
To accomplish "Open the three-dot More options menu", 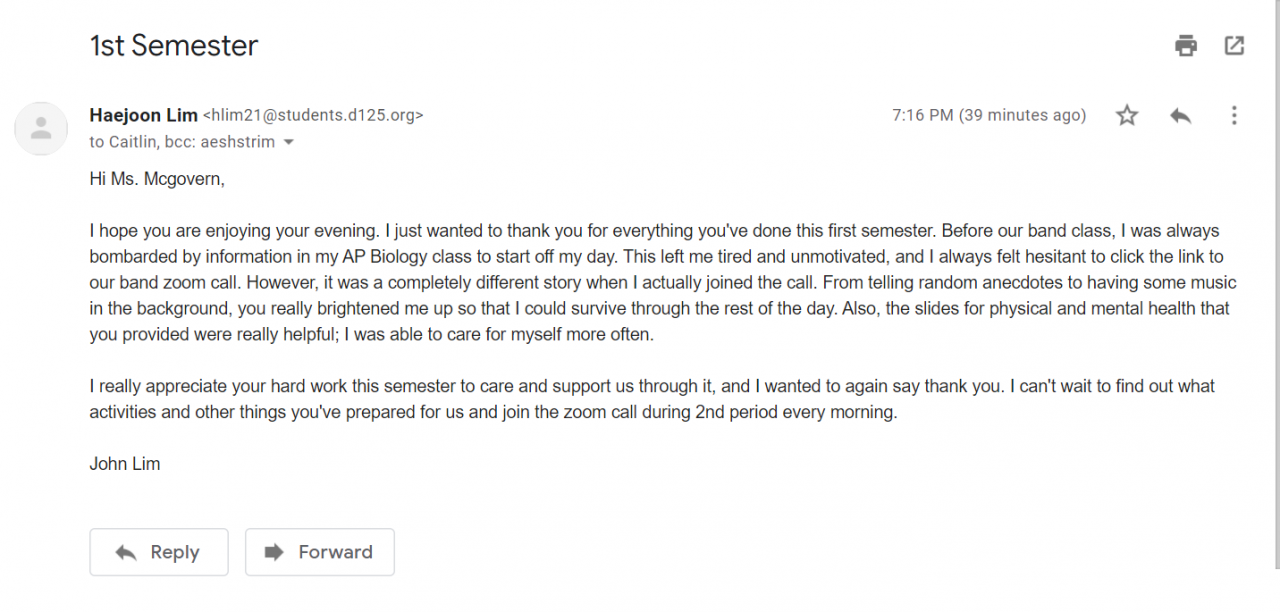I will point(1234,116).
